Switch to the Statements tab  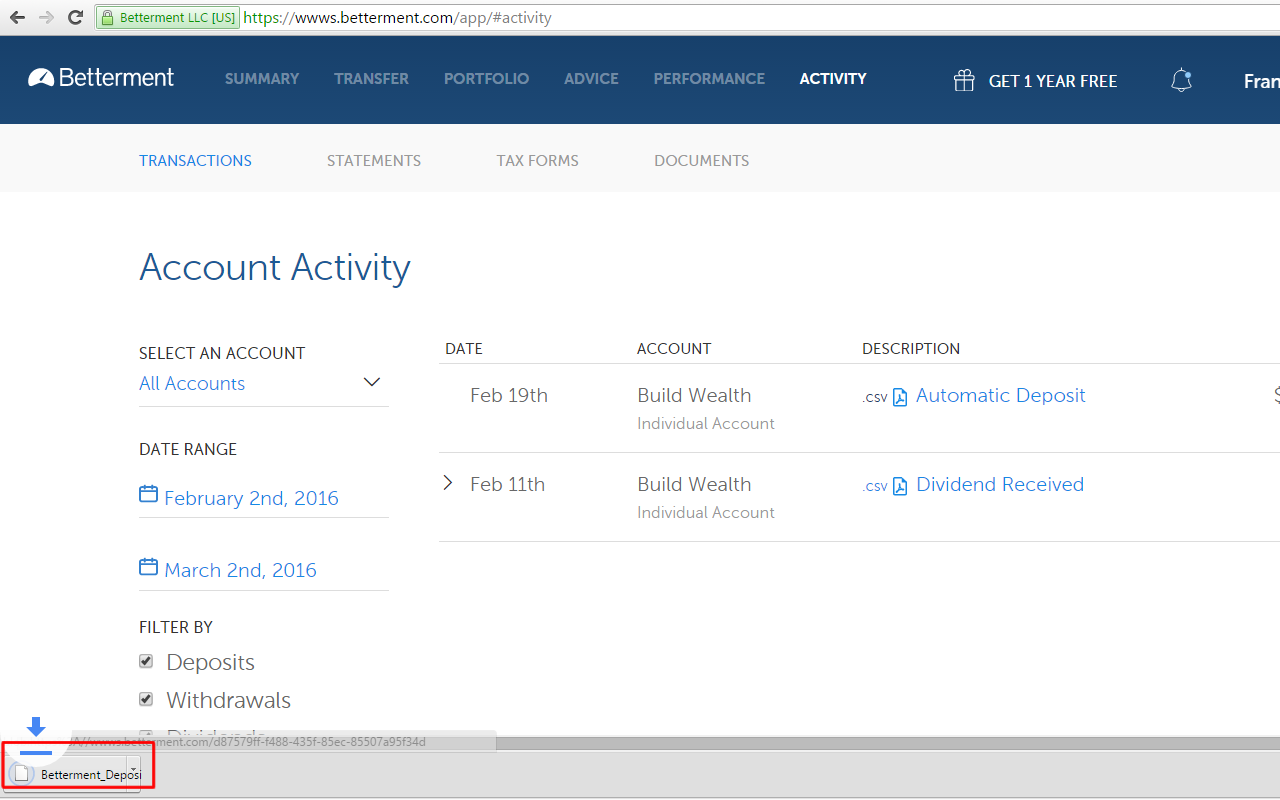[x=374, y=161]
